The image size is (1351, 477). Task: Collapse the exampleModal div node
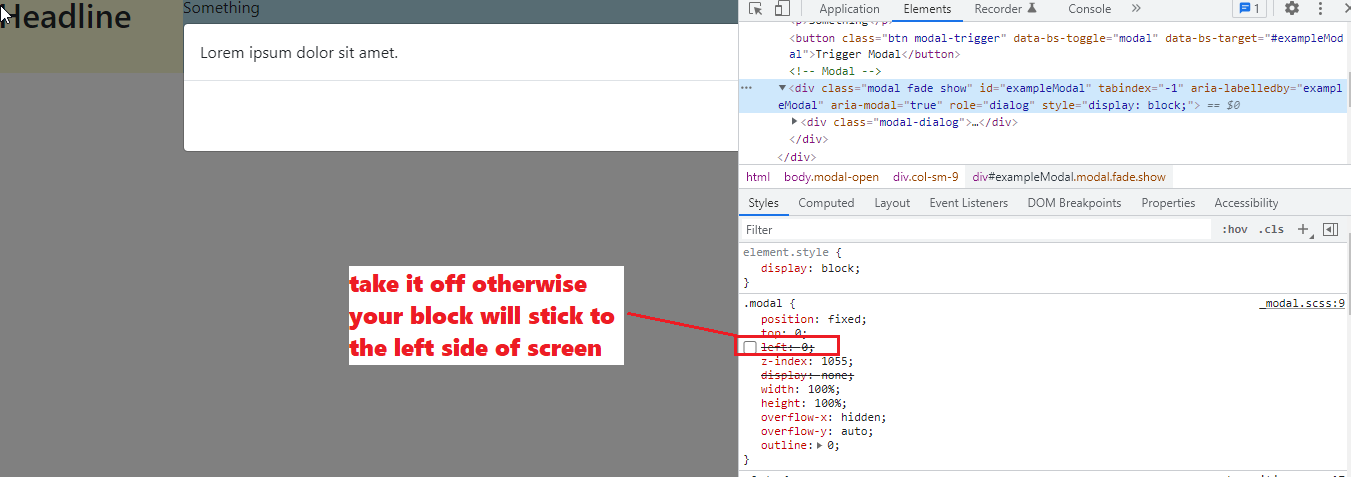[782, 88]
